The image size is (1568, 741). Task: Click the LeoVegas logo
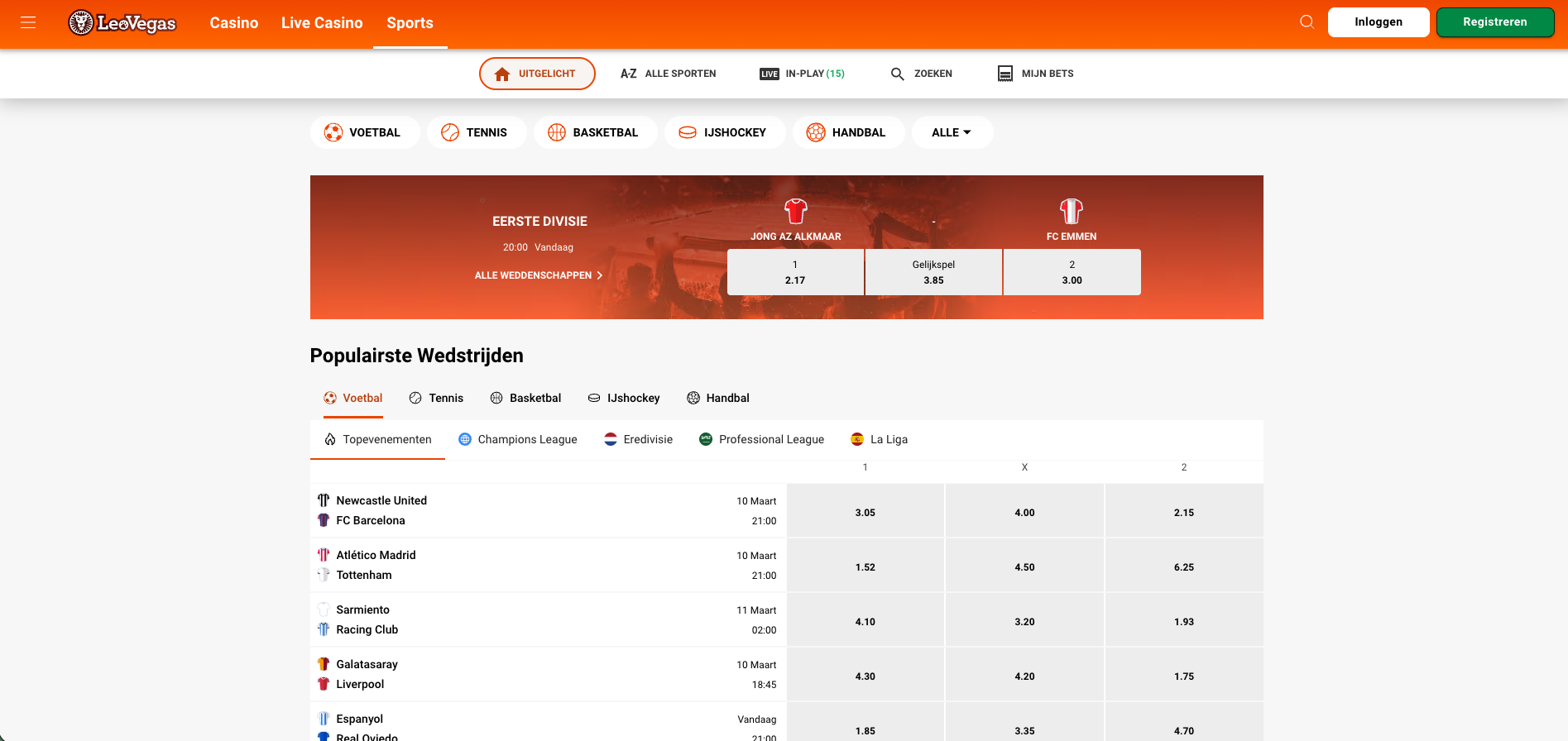pos(122,22)
